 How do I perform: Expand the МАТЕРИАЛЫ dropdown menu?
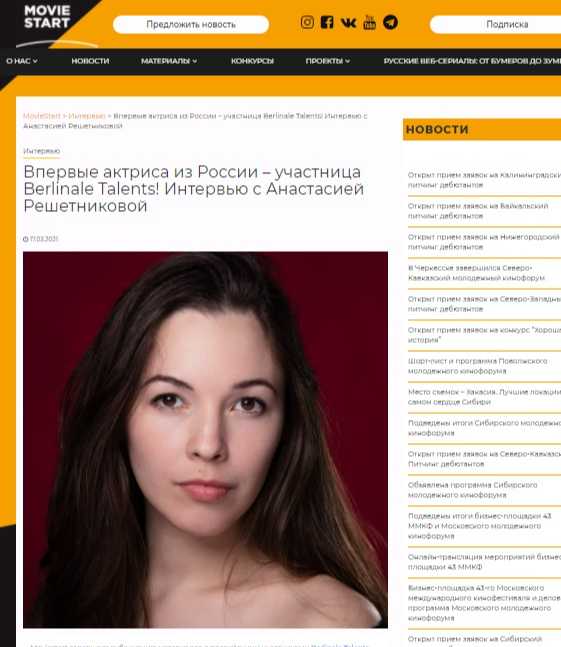(169, 61)
